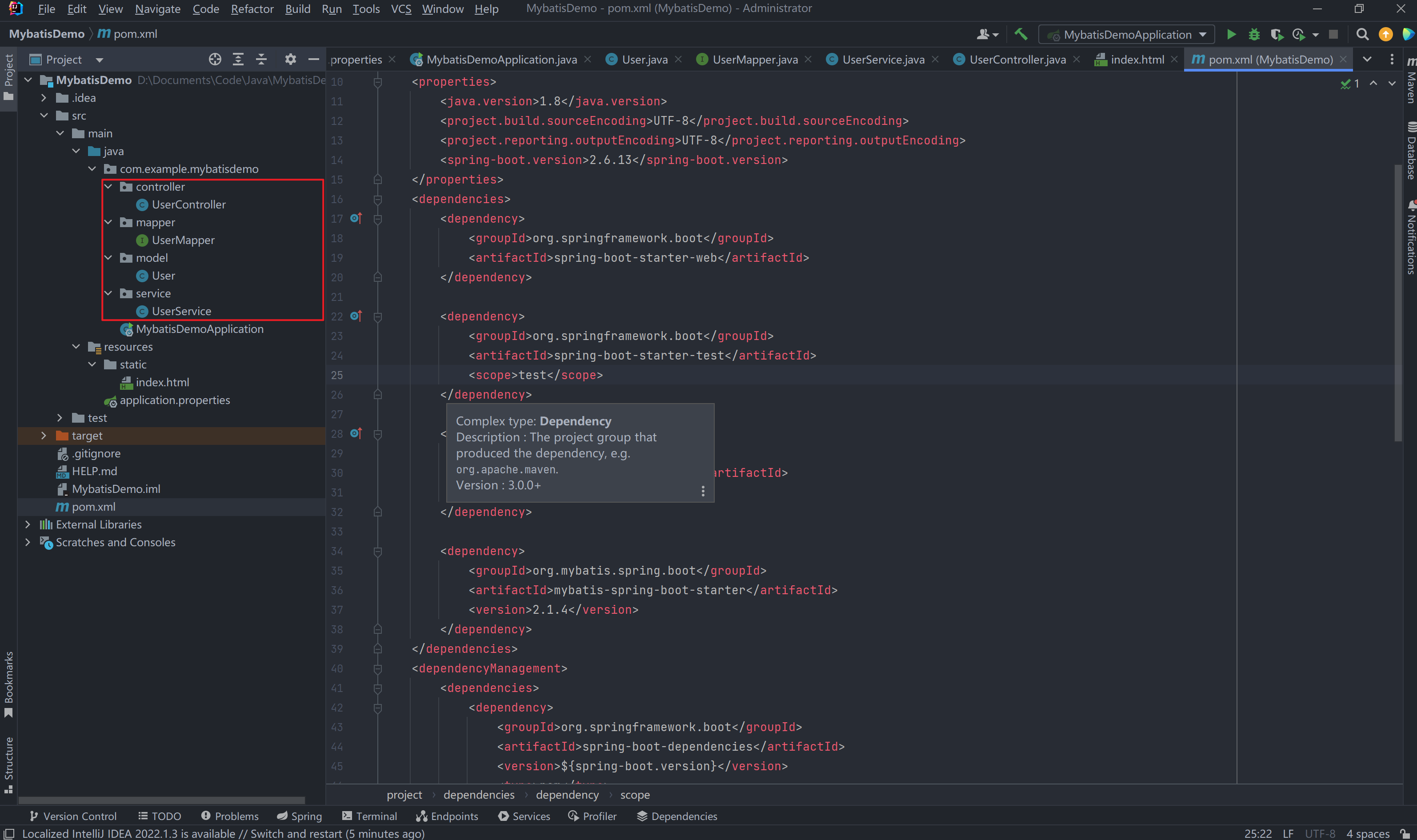Image resolution: width=1417 pixels, height=840 pixels.
Task: Open the Refactor menu
Action: (252, 9)
